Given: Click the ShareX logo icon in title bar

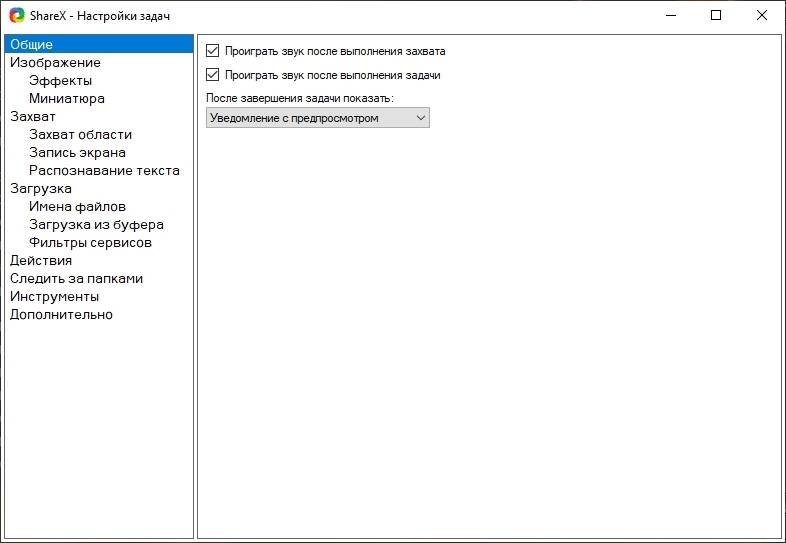Looking at the screenshot, I should 17,16.
